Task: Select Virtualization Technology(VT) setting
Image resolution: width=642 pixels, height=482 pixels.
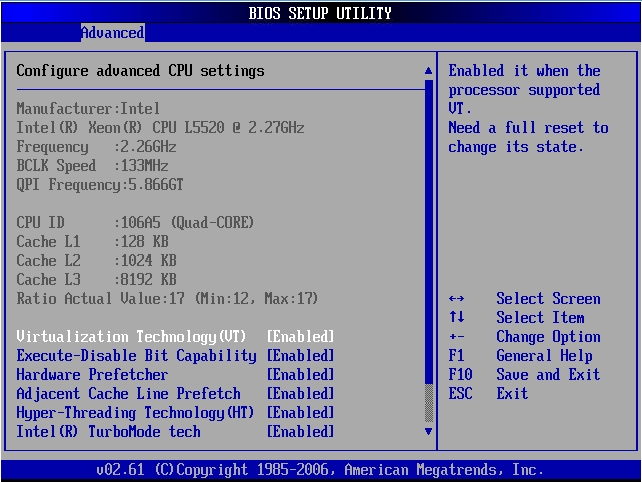Action: point(131,337)
